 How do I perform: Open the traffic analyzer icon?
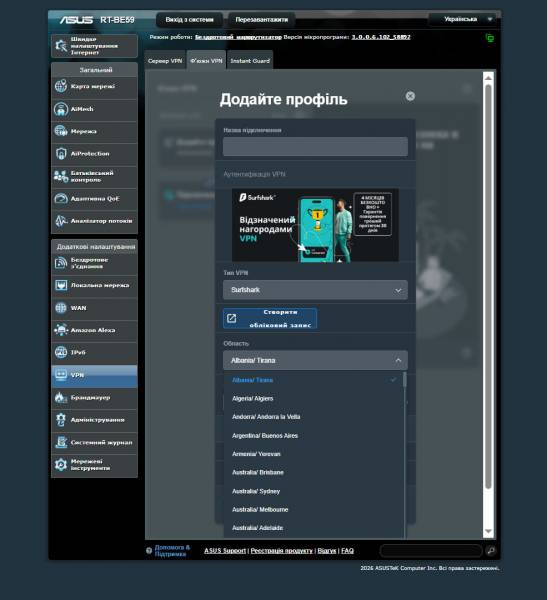pos(61,221)
